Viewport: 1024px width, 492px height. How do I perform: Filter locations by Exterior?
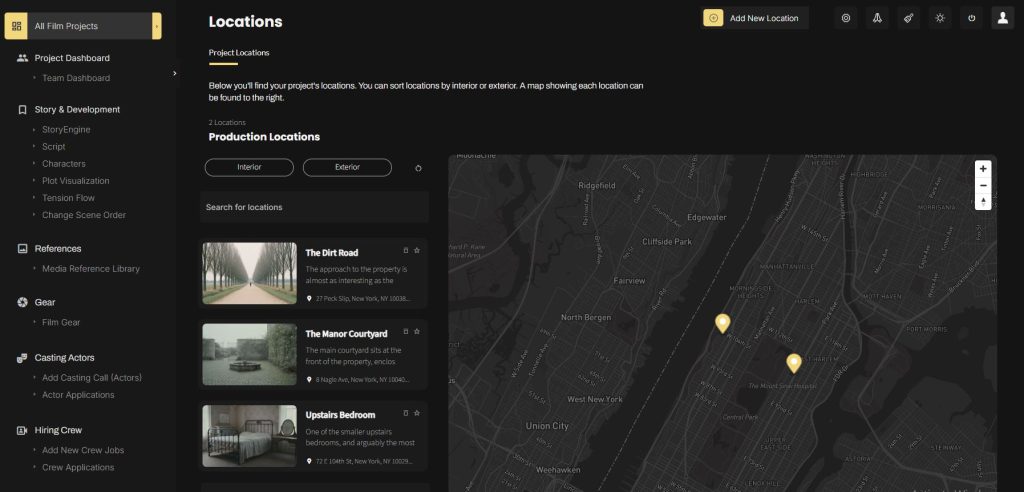tap(347, 167)
